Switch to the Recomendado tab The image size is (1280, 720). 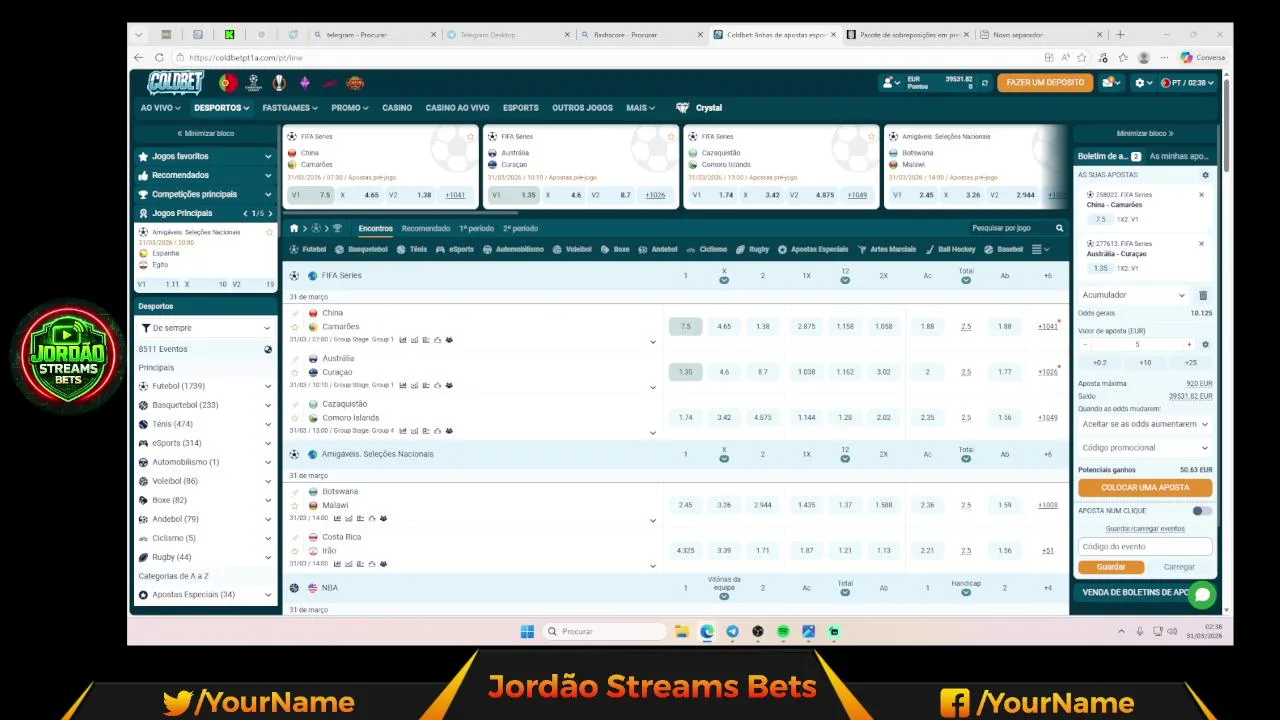426,228
